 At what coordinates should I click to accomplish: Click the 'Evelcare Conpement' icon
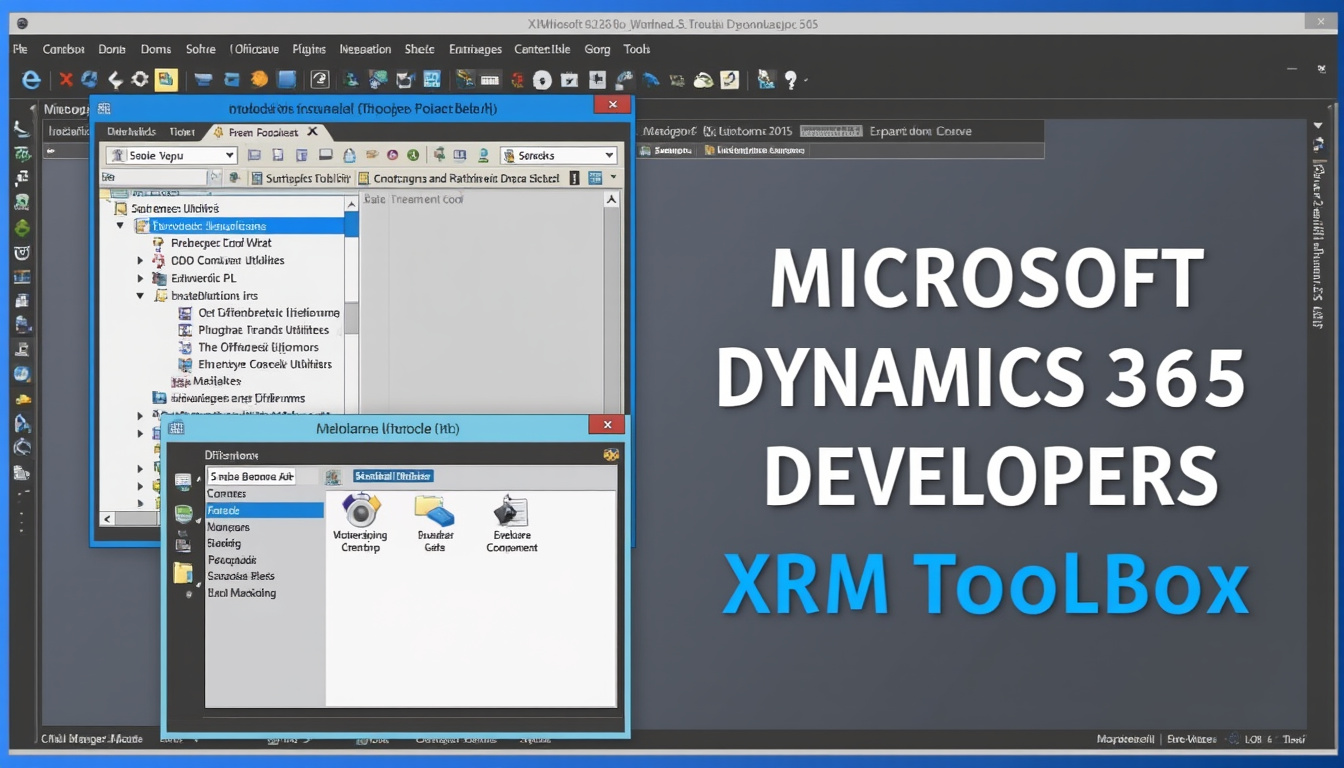(x=511, y=511)
